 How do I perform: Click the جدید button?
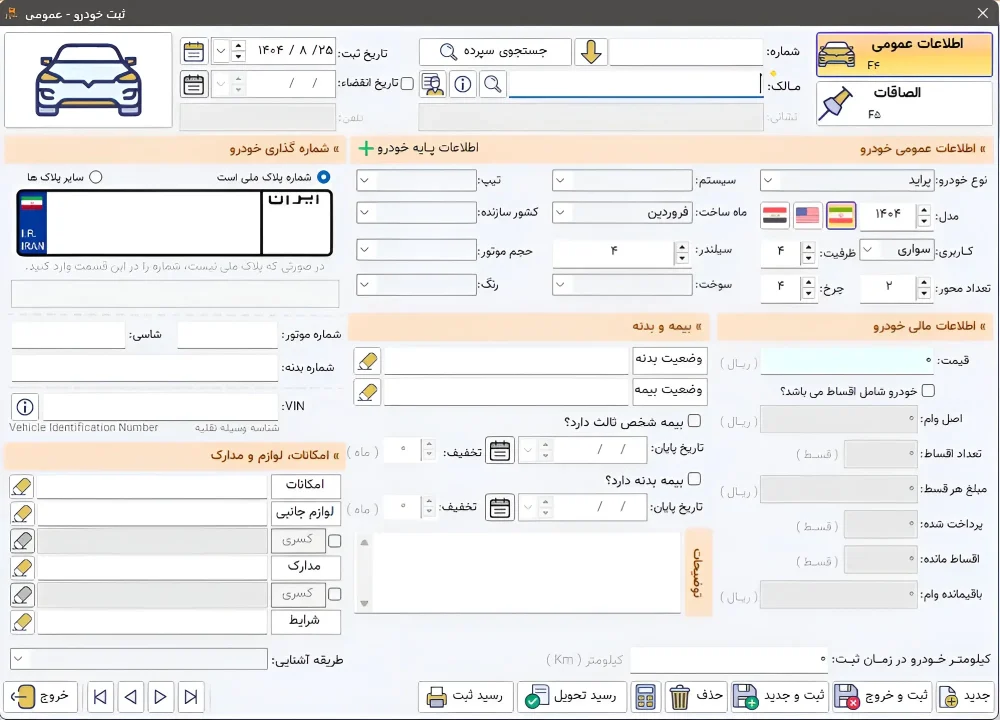(966, 697)
